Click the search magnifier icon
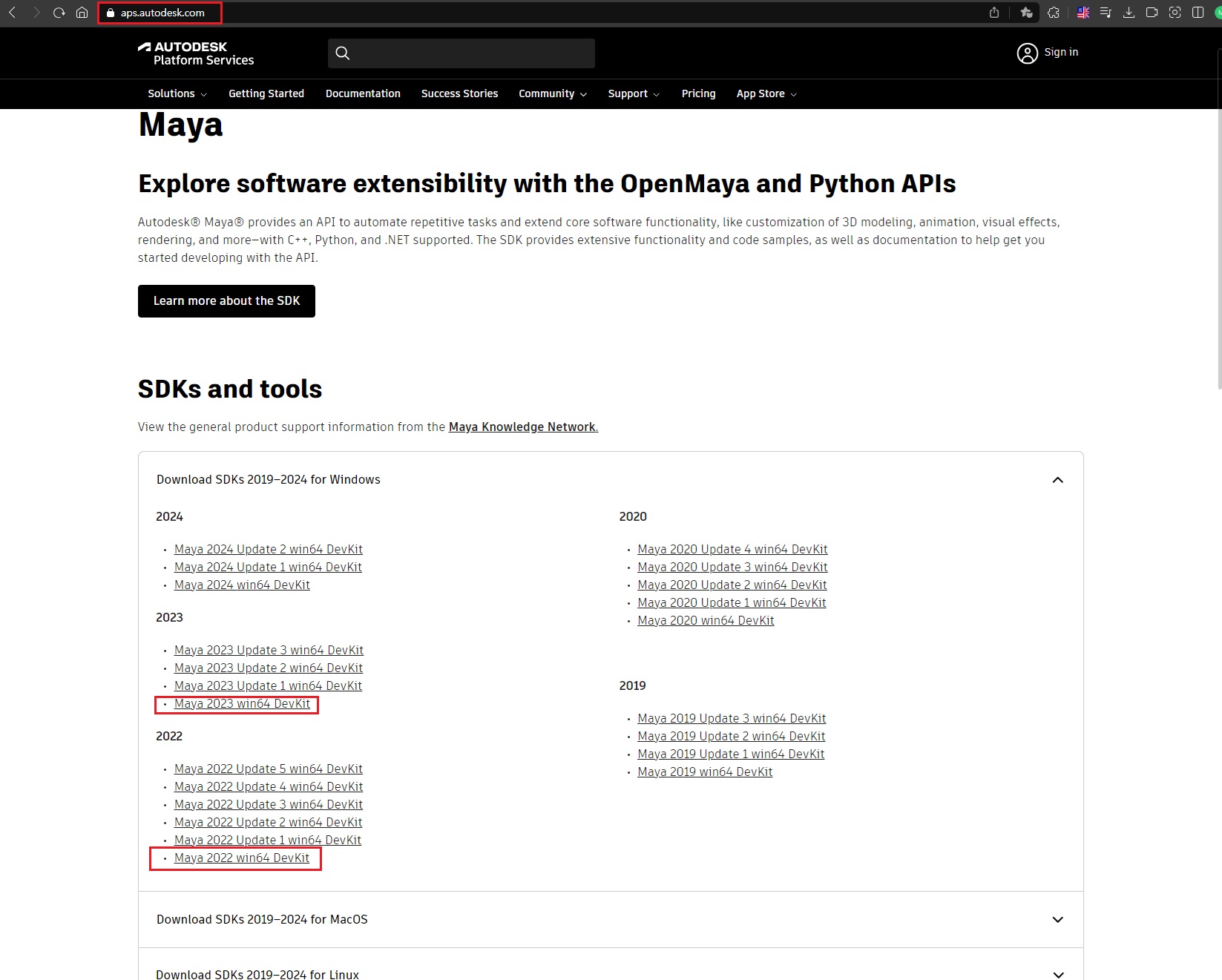1222x980 pixels. pyautogui.click(x=343, y=53)
